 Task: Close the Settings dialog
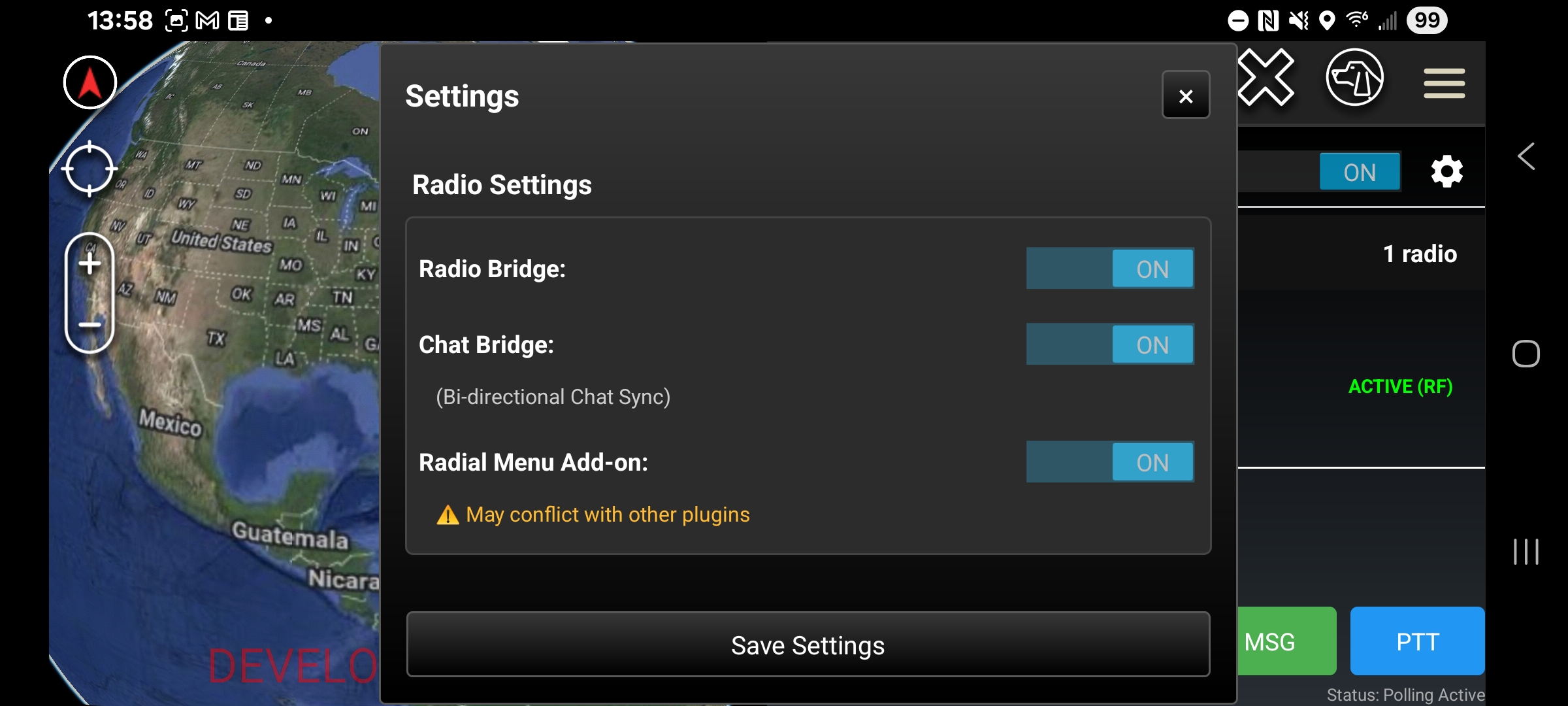[x=1186, y=95]
